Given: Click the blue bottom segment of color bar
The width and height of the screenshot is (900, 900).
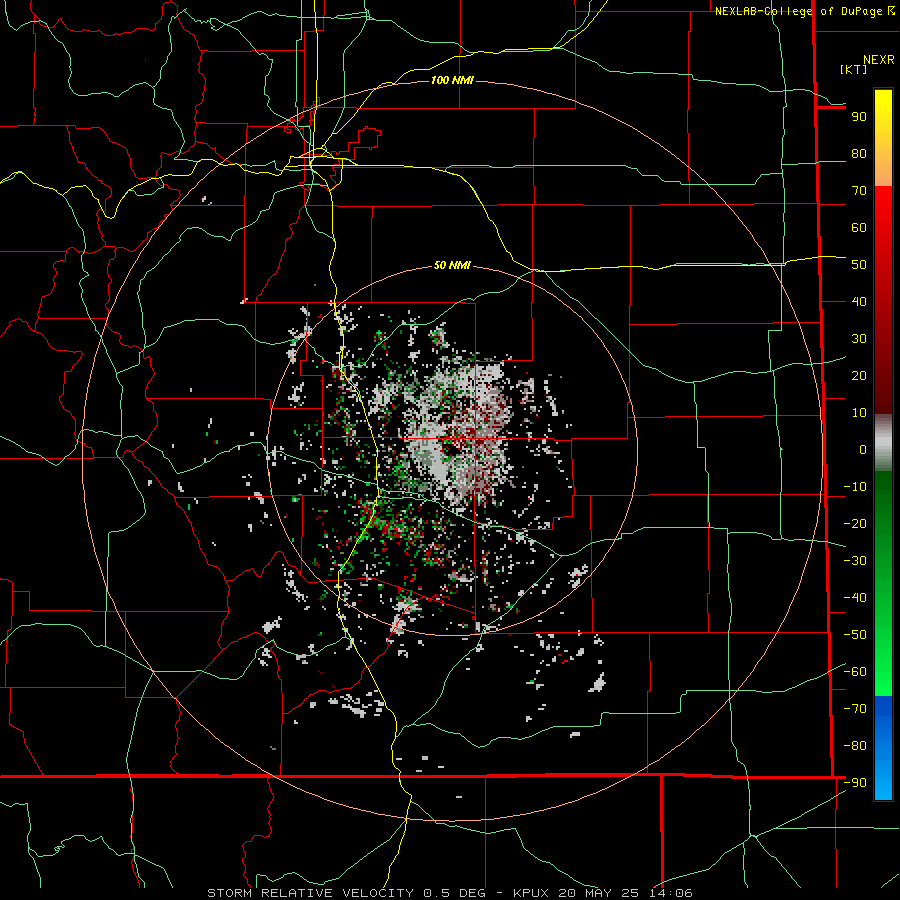Looking at the screenshot, I should 883,748.
